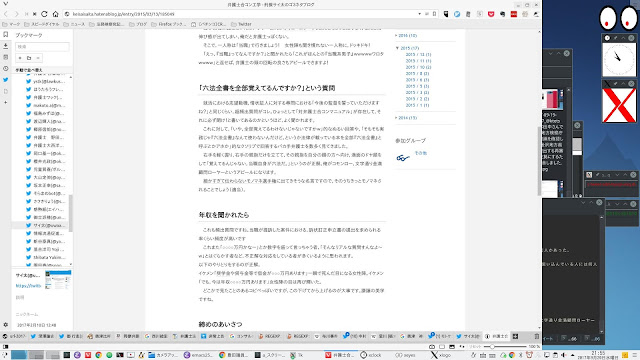
Task: Expand the 2014 archive section
Action: tap(396, 118)
